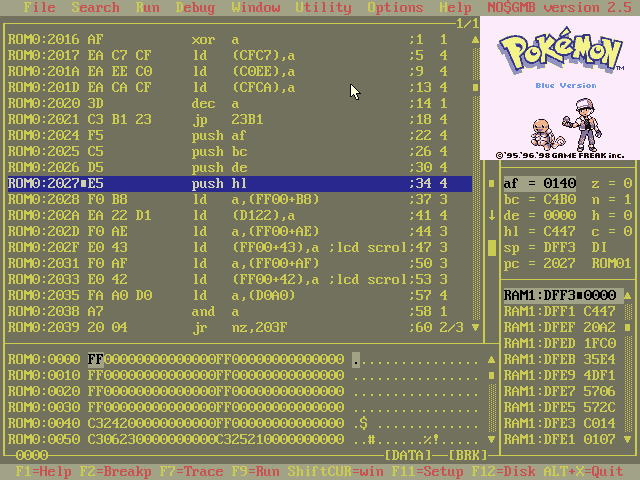Open the Search menu
640x480 pixels.
point(95,7)
